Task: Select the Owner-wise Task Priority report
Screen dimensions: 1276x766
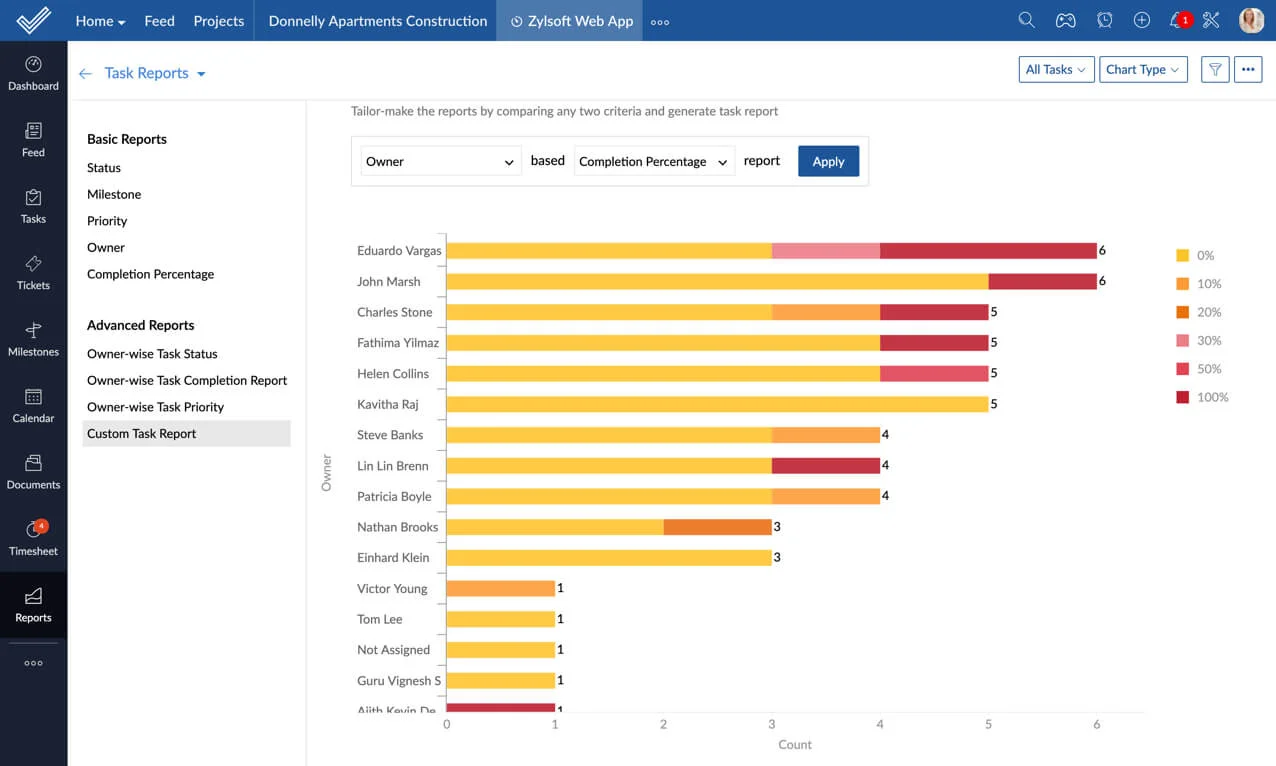Action: pos(155,407)
